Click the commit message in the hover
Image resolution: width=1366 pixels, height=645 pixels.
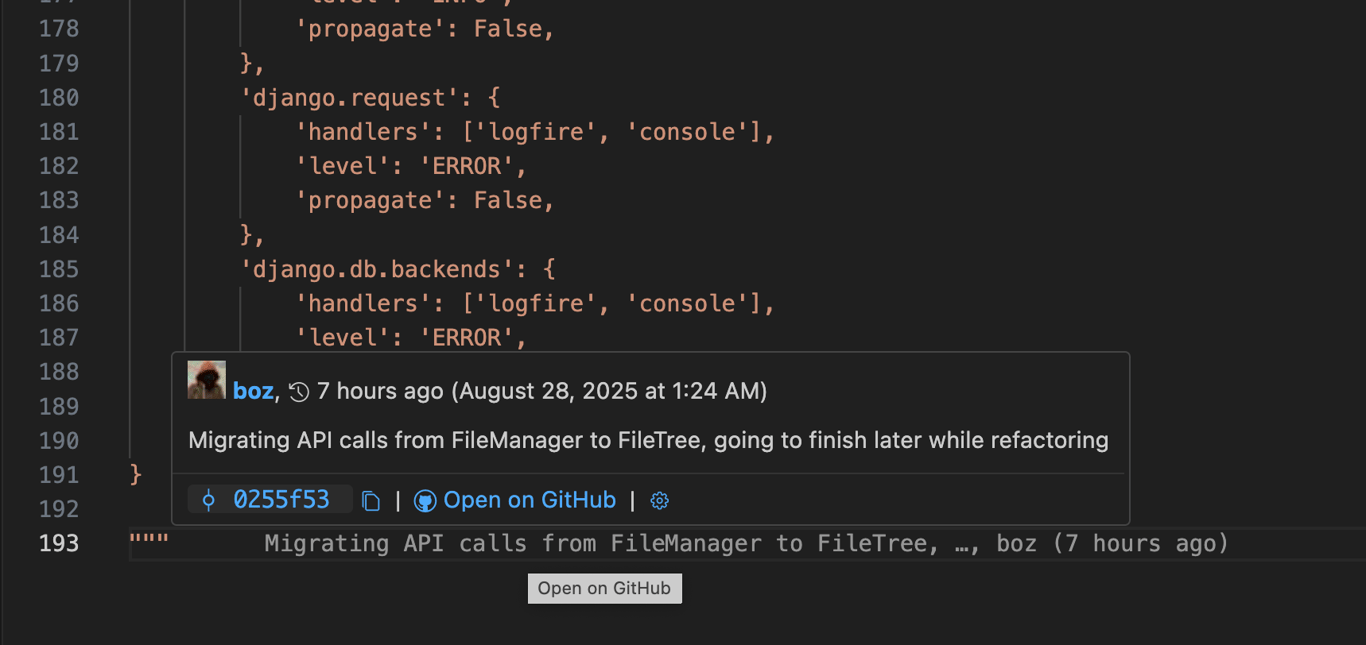[x=648, y=440]
